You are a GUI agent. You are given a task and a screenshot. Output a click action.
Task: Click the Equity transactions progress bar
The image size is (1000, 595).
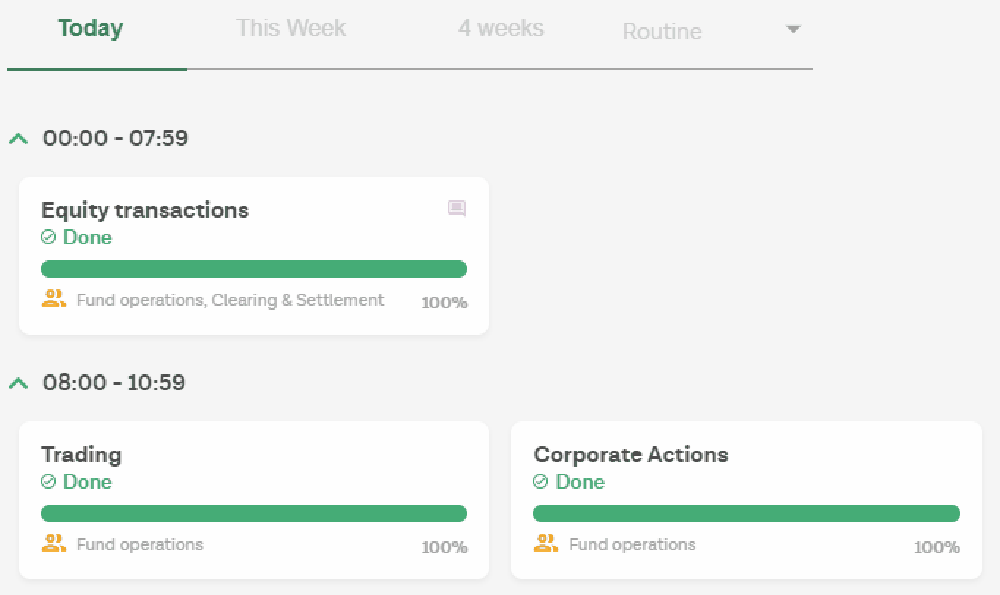click(254, 269)
